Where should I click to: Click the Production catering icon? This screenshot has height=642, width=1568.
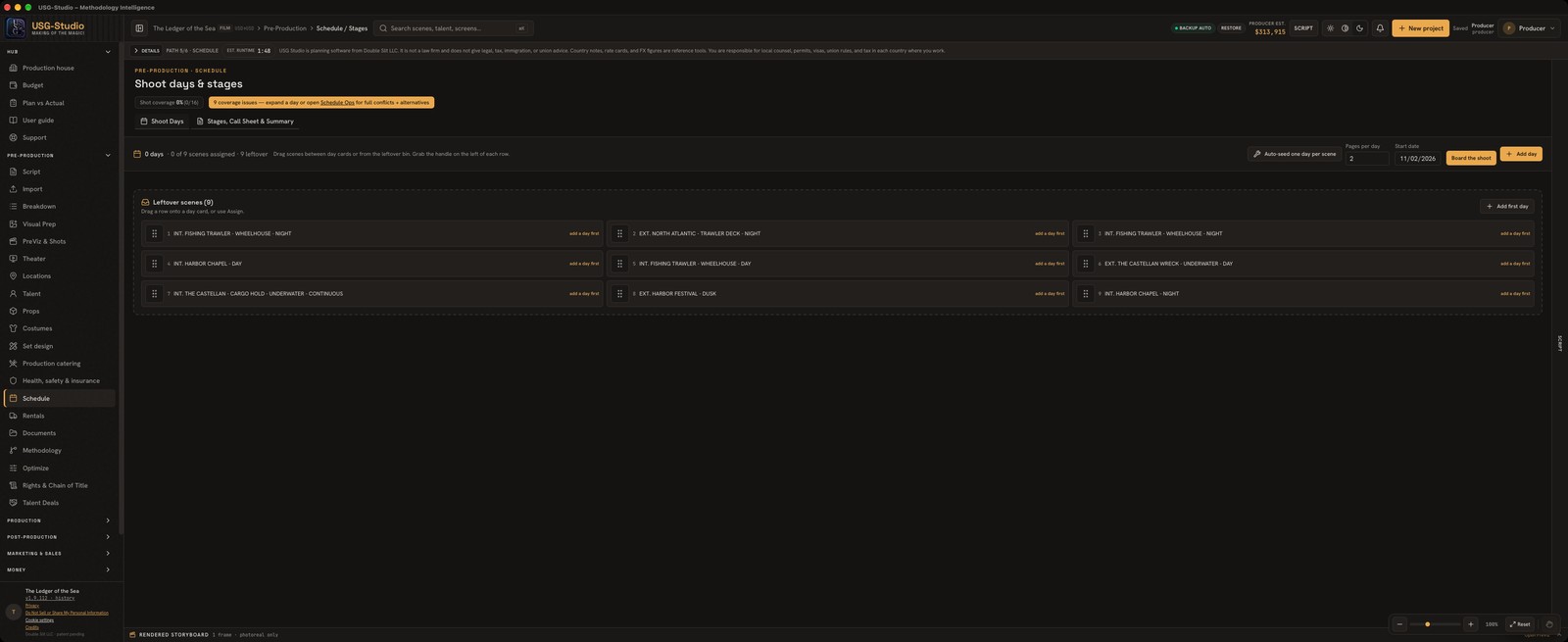[x=13, y=364]
